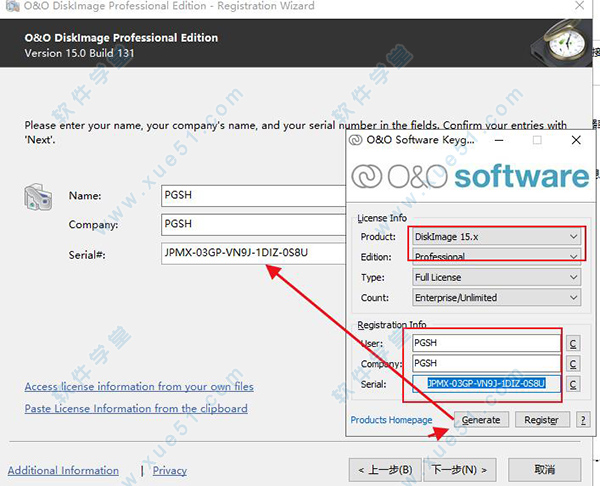Screen dimensions: 600x486
Task: Click the DiskImage app icon in wizard title bar
Action: pos(12,6)
